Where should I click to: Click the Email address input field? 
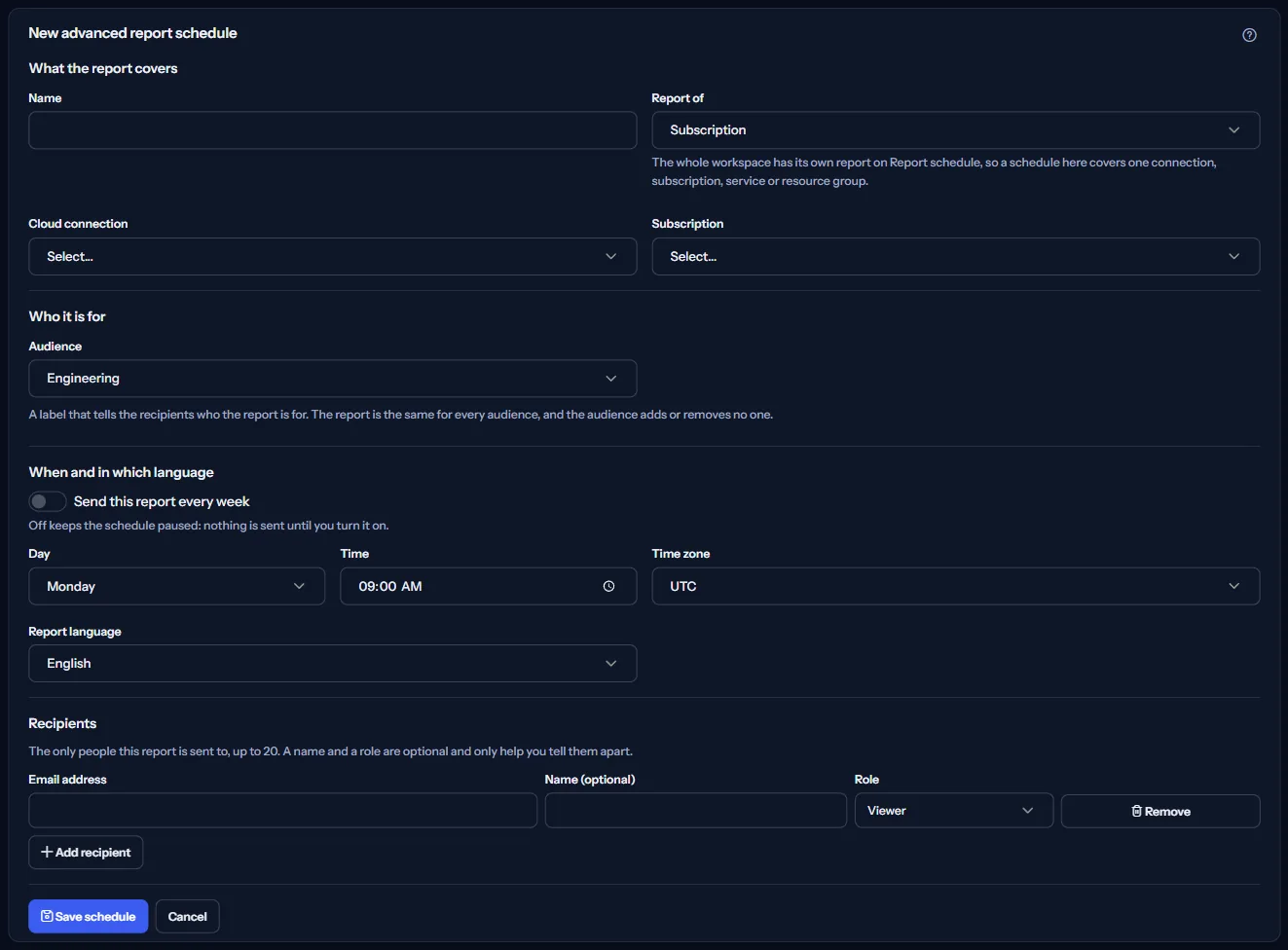[282, 811]
